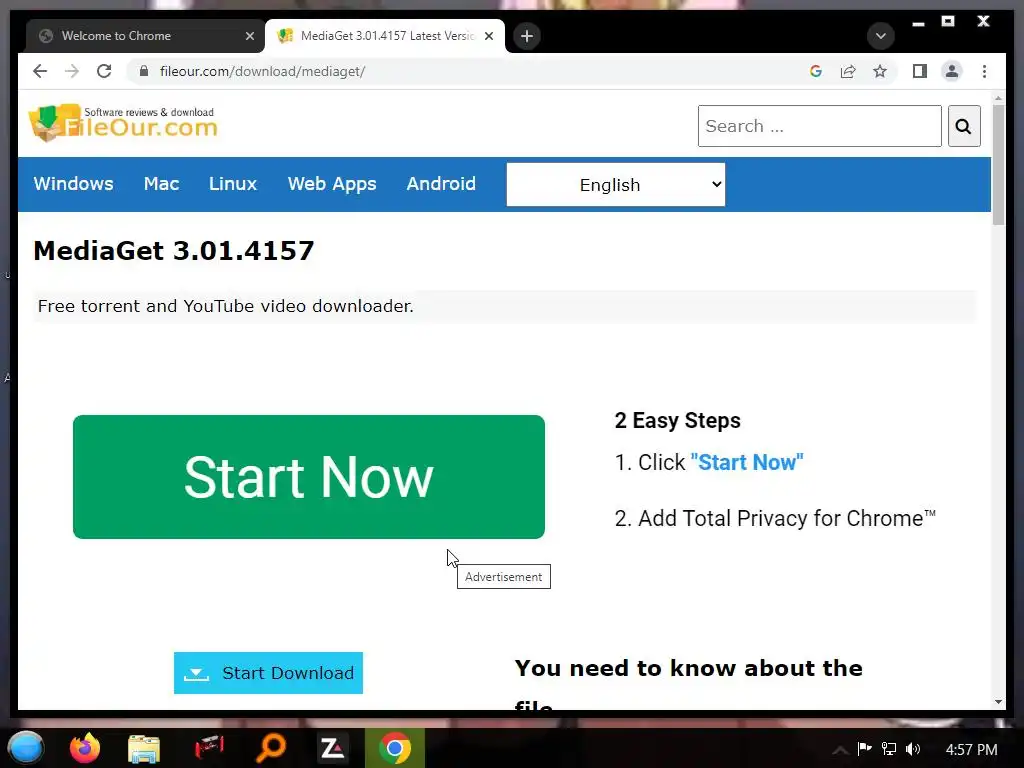Open the Google icon in address bar
The height and width of the screenshot is (768, 1024).
(x=816, y=71)
